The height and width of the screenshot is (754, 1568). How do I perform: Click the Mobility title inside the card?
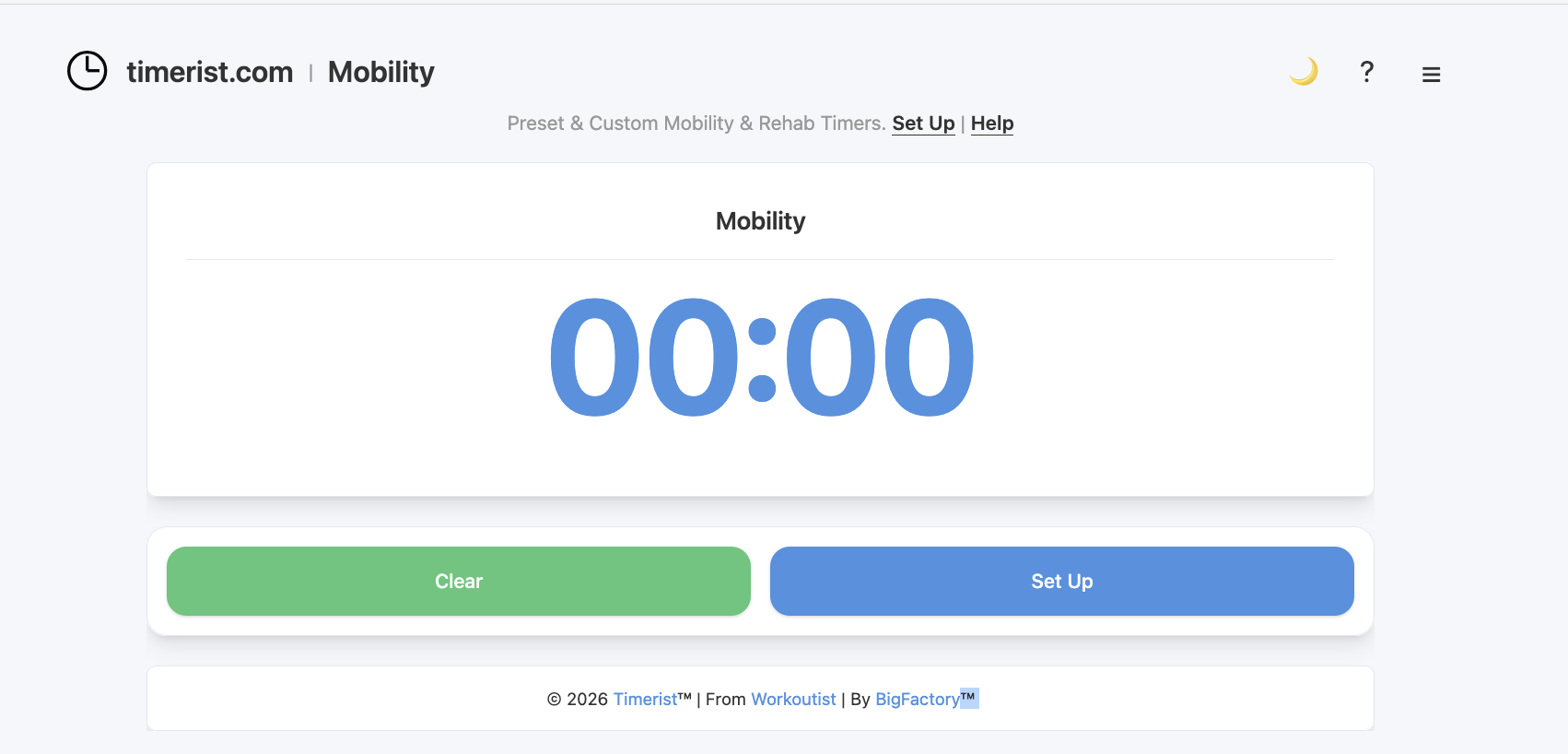pyautogui.click(x=760, y=220)
